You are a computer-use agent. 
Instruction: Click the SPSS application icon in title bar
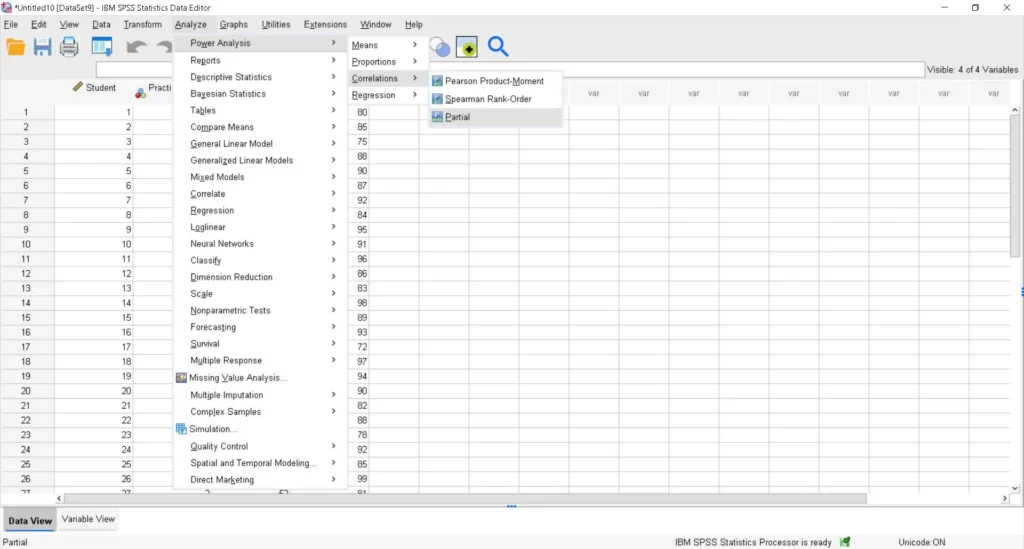pos(7,8)
